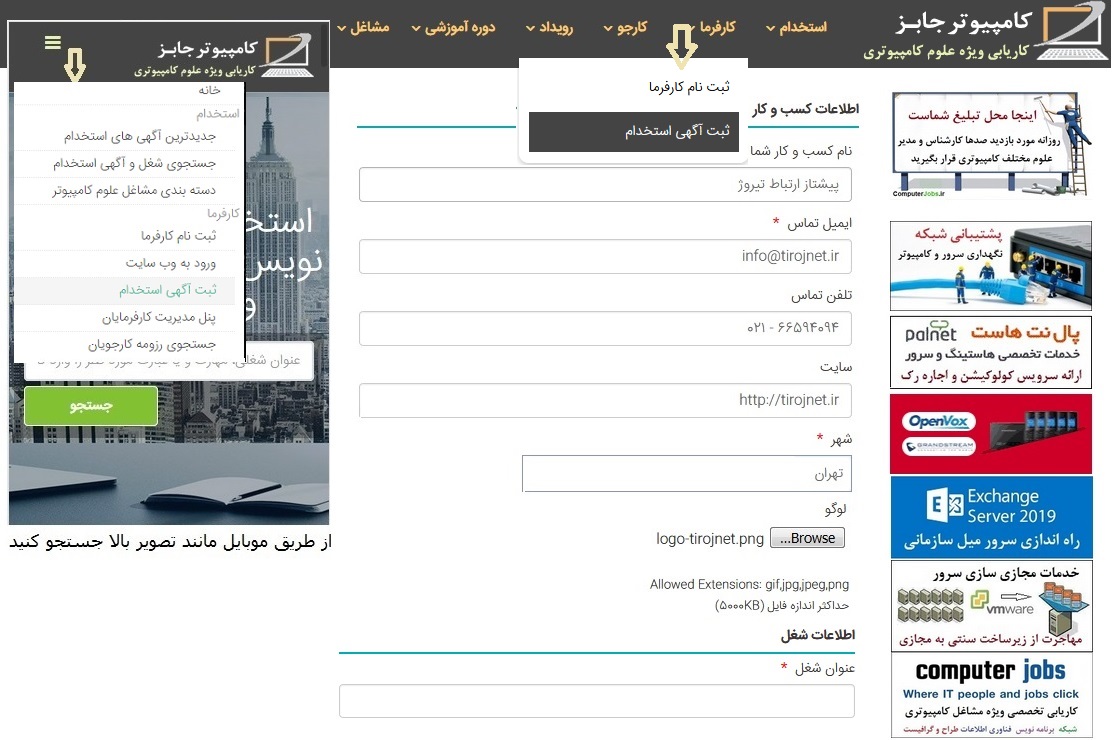
Task: Open the vmware virtualization banner
Action: [x=991, y=606]
